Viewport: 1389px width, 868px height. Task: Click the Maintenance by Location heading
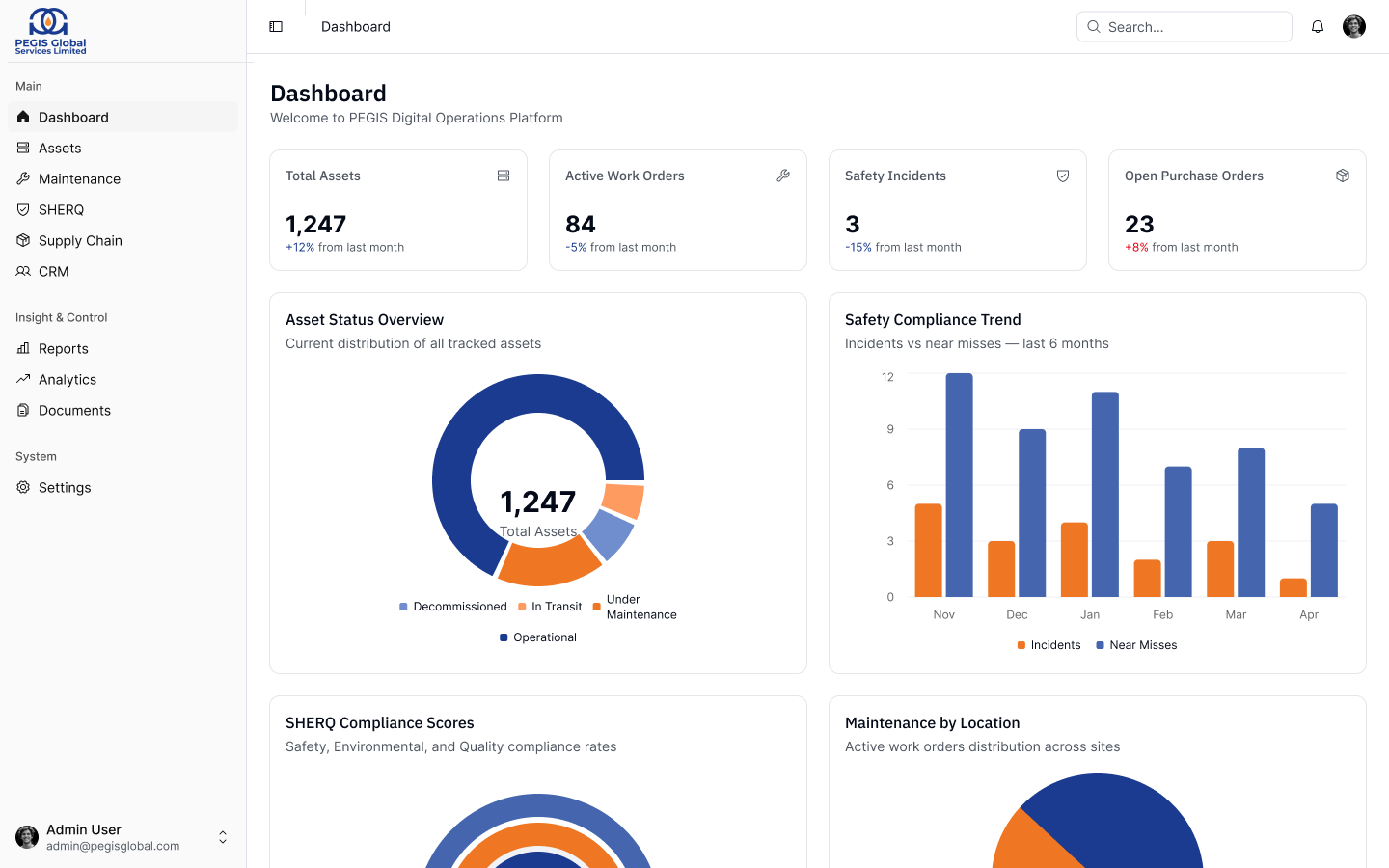tap(933, 723)
